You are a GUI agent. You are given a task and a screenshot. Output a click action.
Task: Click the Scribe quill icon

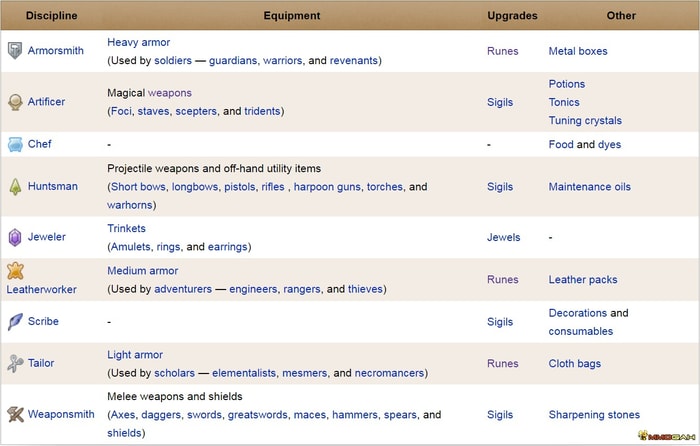click(15, 321)
